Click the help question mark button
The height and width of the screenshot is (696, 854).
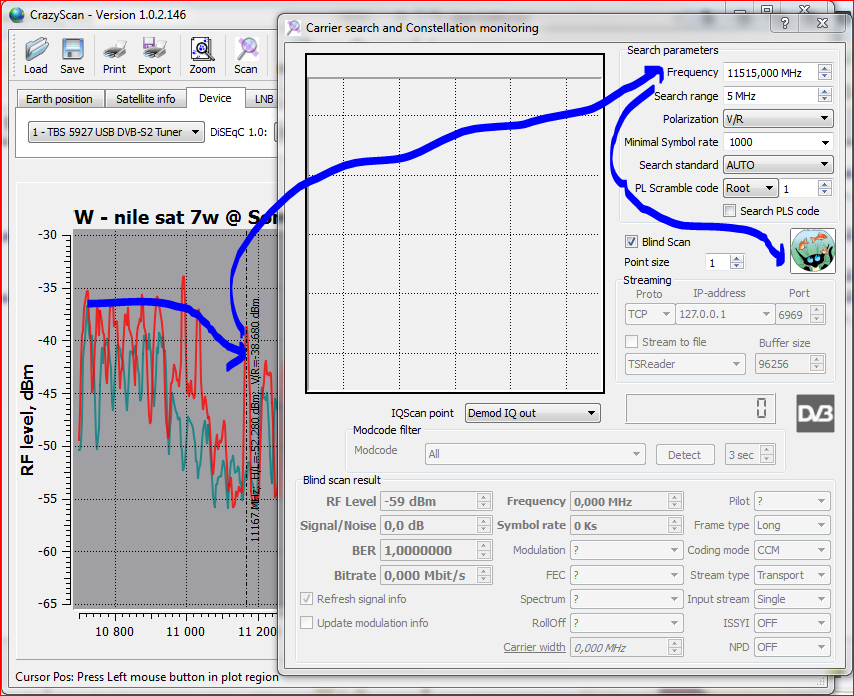point(787,22)
